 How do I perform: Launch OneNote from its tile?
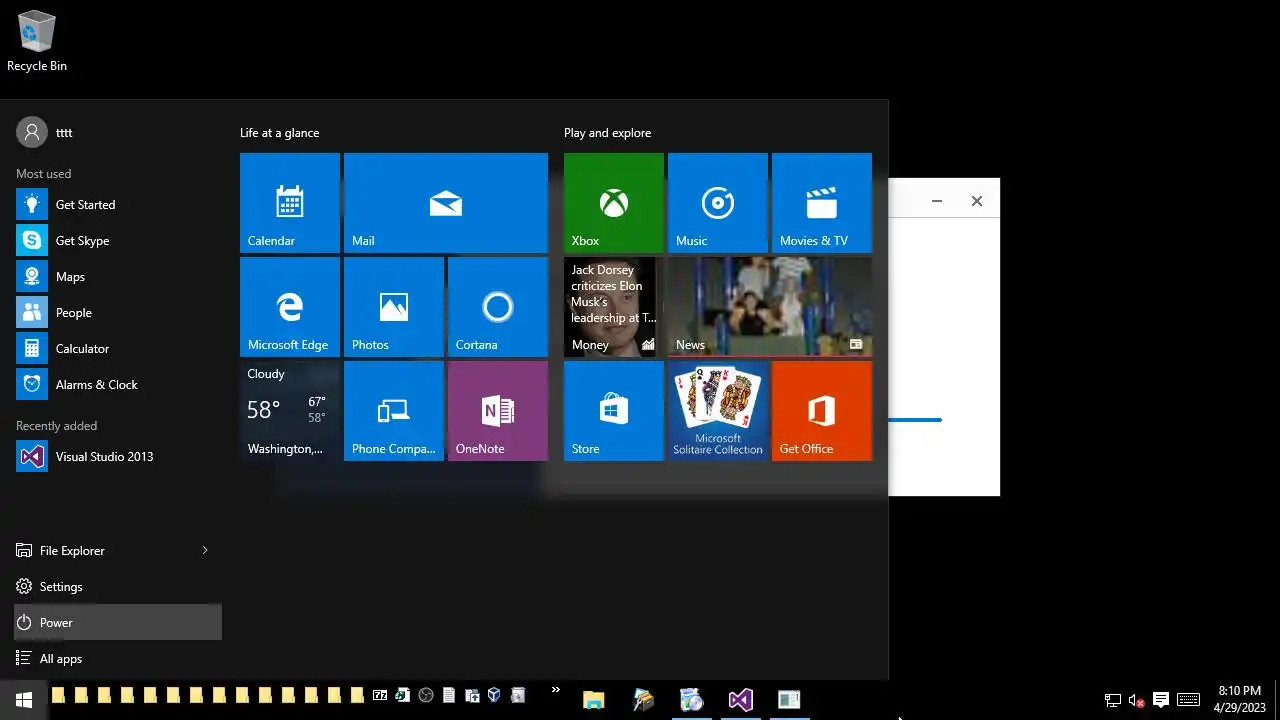[x=498, y=411]
